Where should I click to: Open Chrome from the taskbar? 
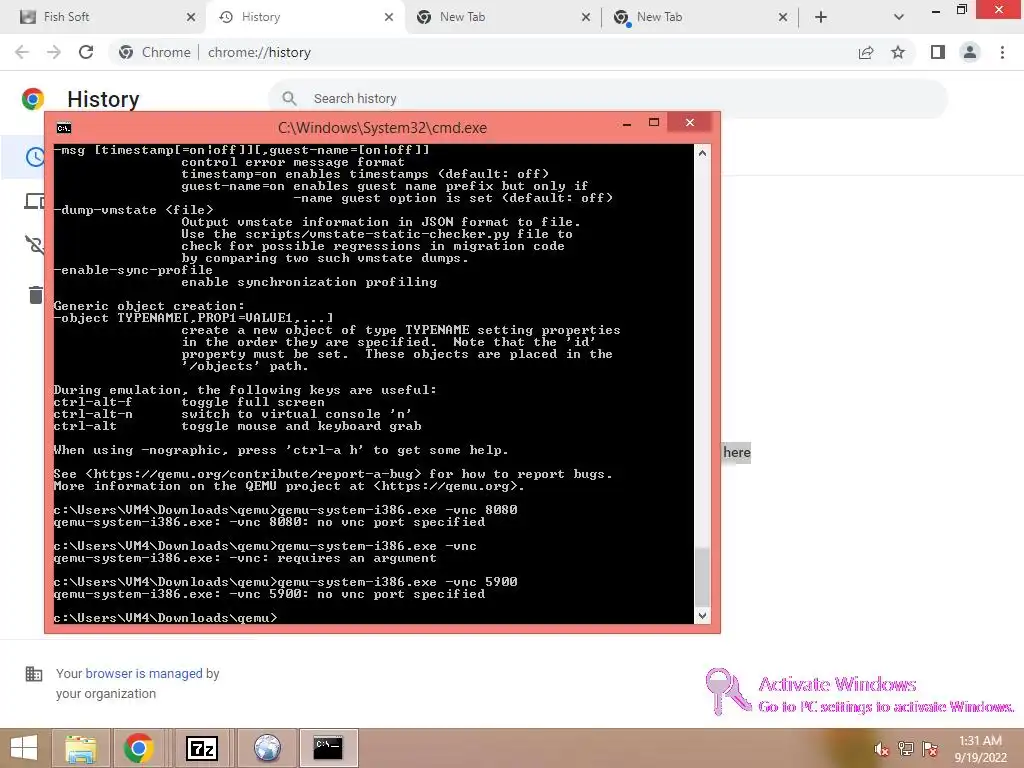point(138,748)
